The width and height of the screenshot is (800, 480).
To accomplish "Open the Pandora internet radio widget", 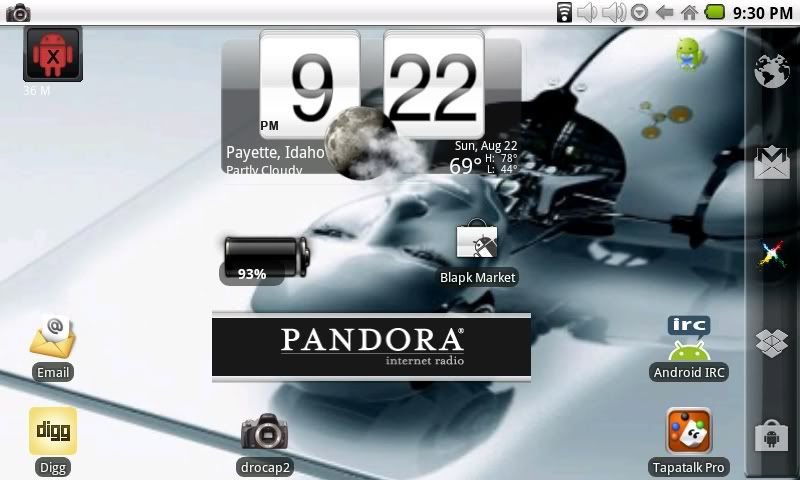I will coord(371,347).
